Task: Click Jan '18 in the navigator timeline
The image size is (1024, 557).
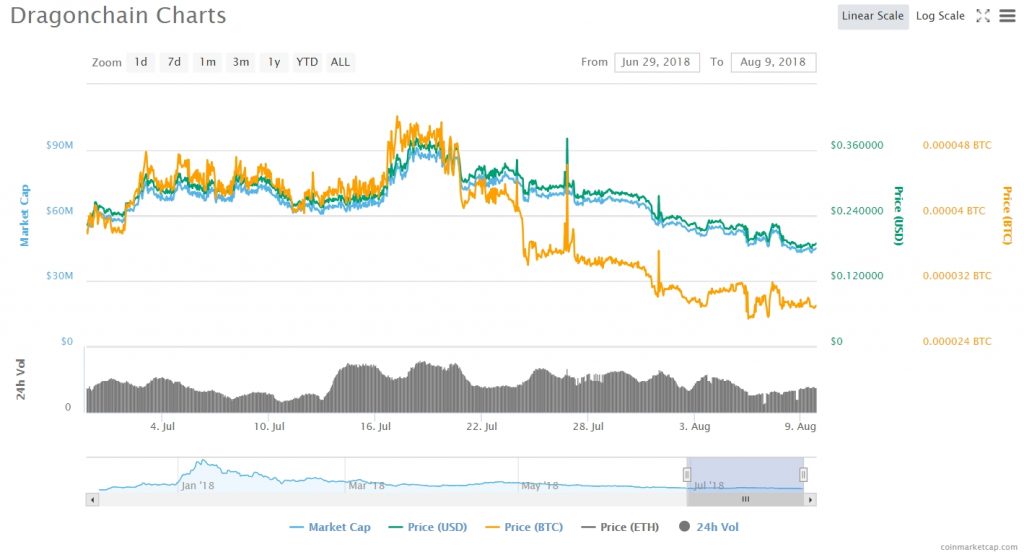Action: pos(198,486)
